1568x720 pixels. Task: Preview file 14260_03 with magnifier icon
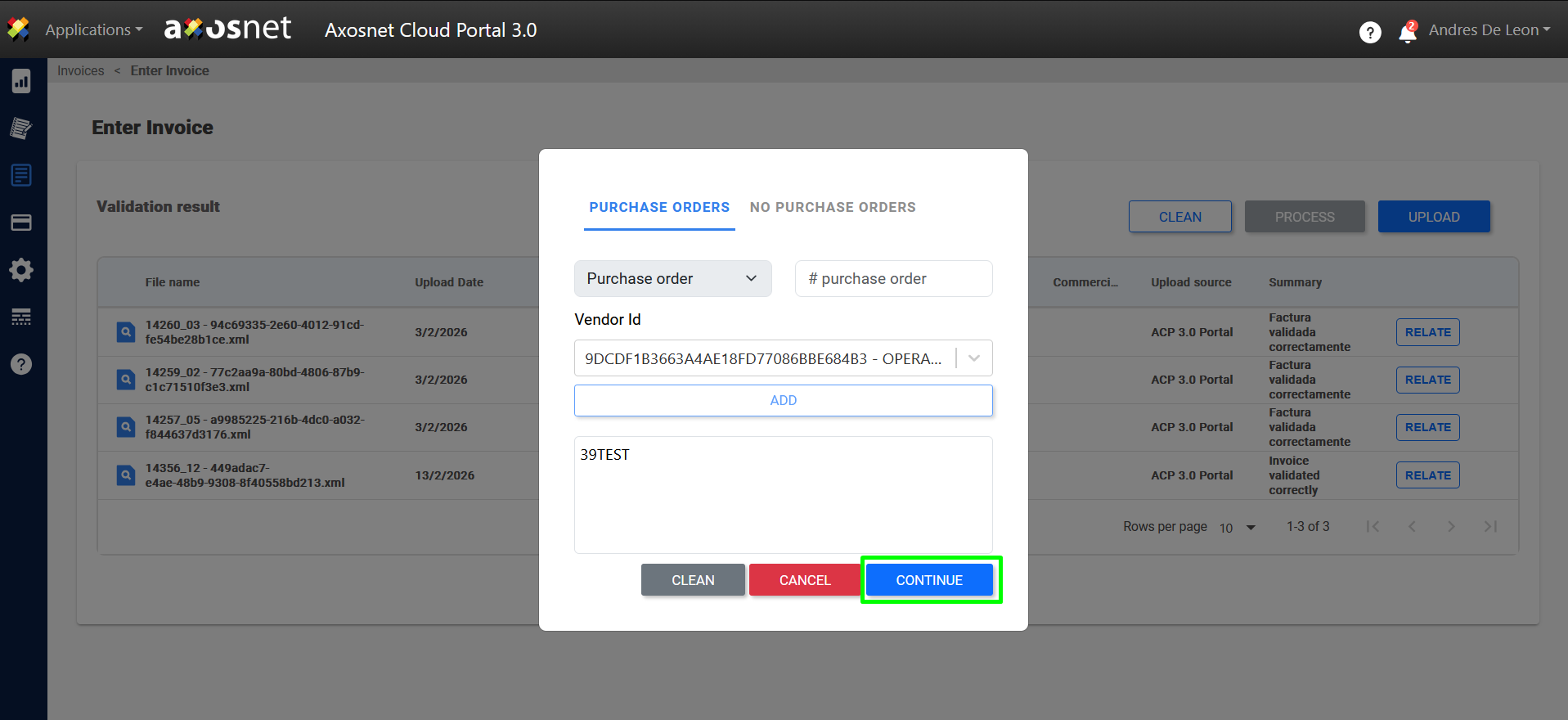point(125,332)
